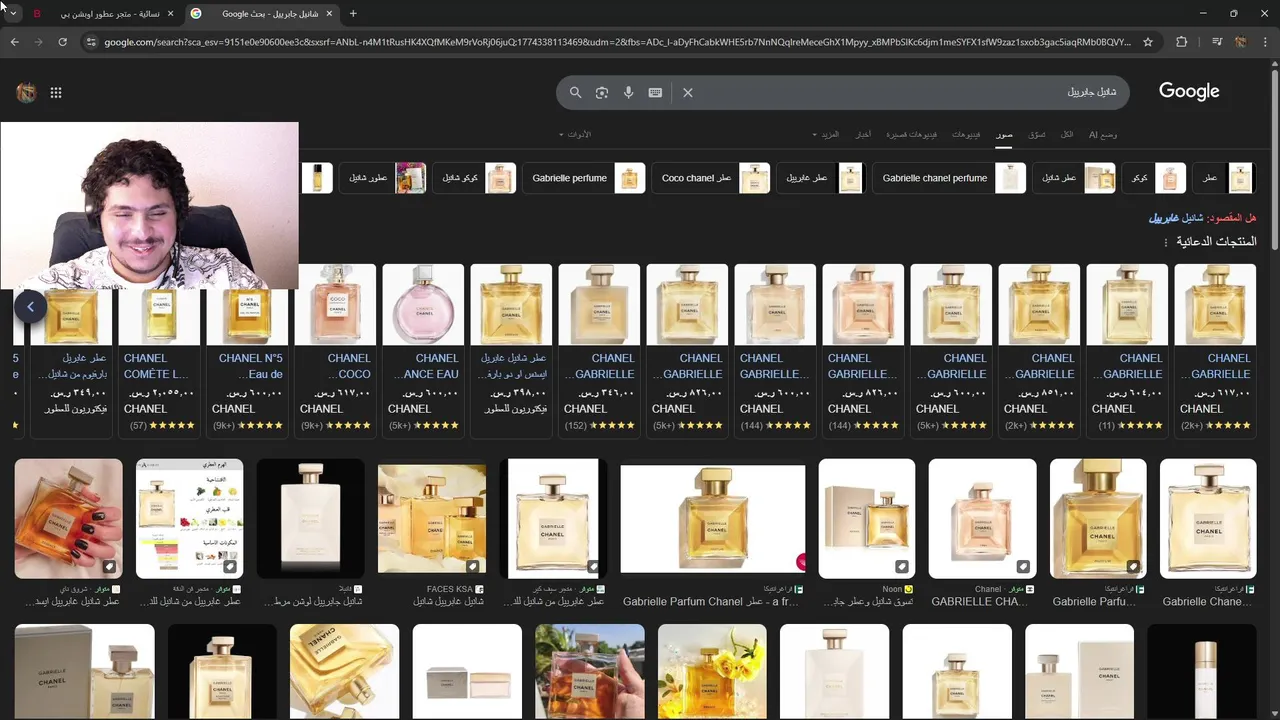Select the 'Coco chanel عطر' suggestion chip
This screenshot has width=1280, height=720.
click(711, 178)
